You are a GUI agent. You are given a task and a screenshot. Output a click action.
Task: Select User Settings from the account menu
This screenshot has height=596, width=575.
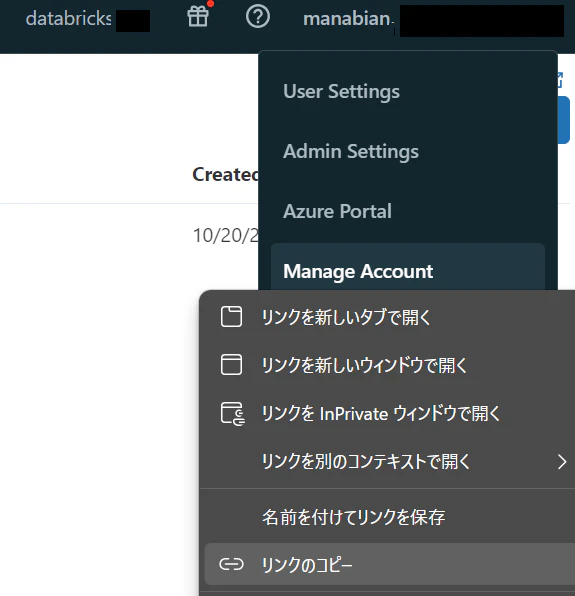(341, 91)
